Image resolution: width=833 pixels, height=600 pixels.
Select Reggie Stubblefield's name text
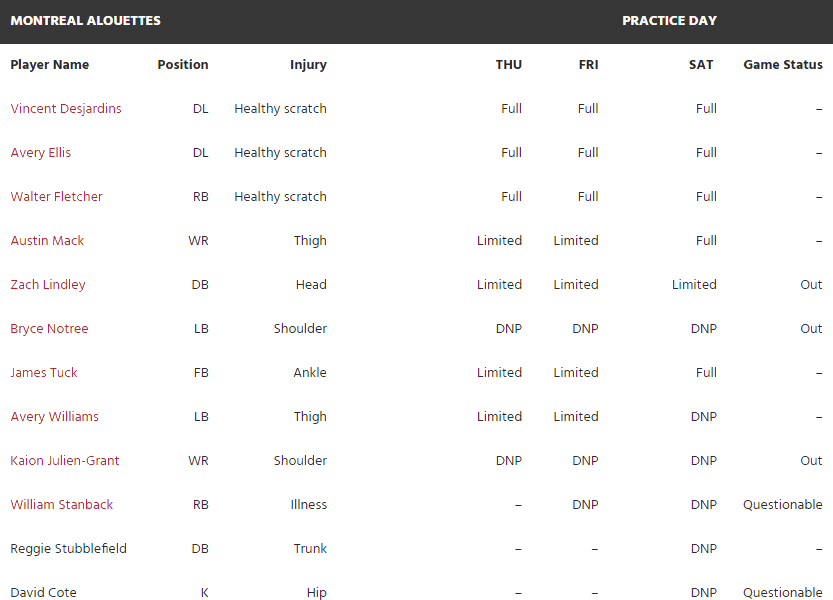pyautogui.click(x=69, y=548)
